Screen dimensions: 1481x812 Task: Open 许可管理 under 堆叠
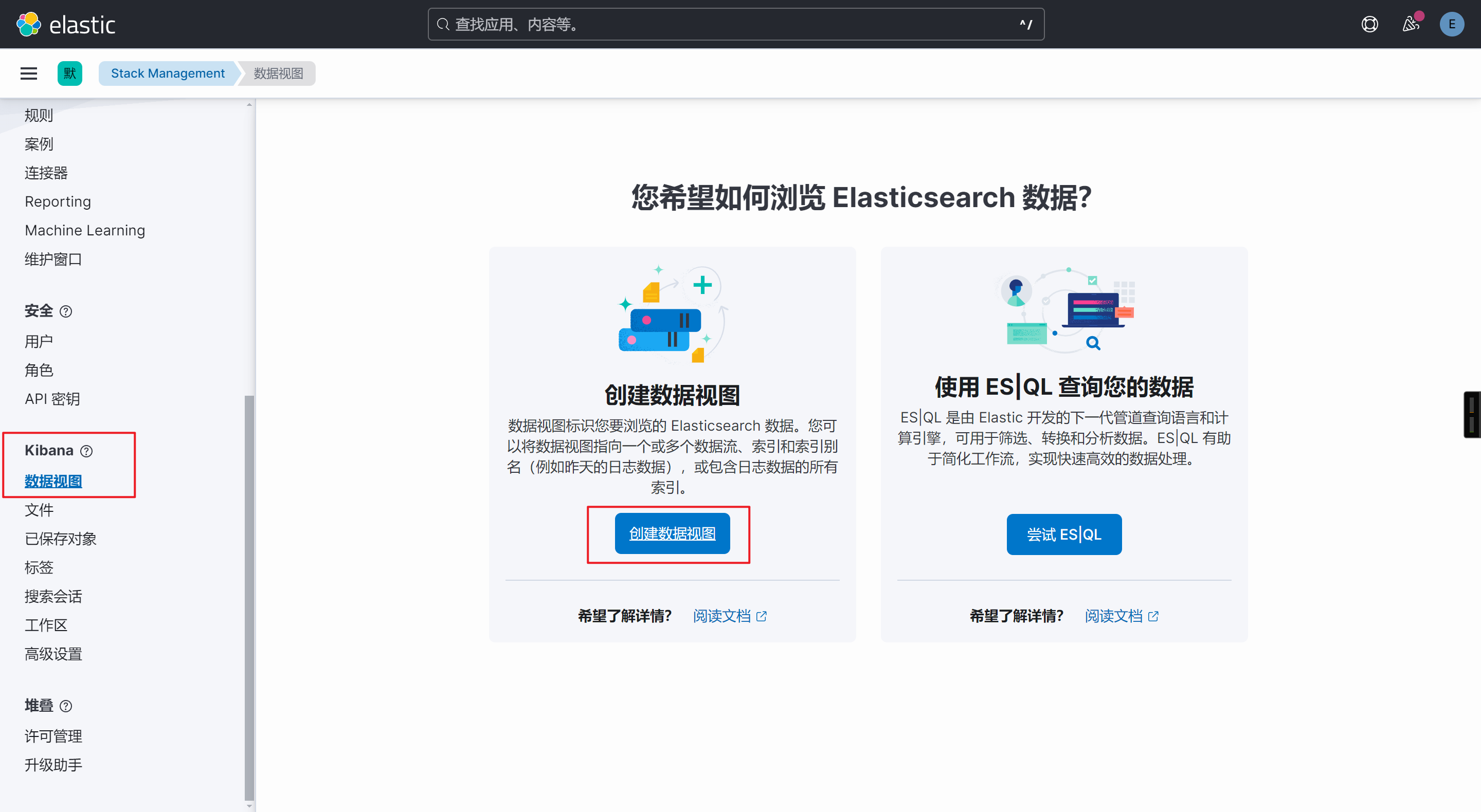click(x=53, y=737)
